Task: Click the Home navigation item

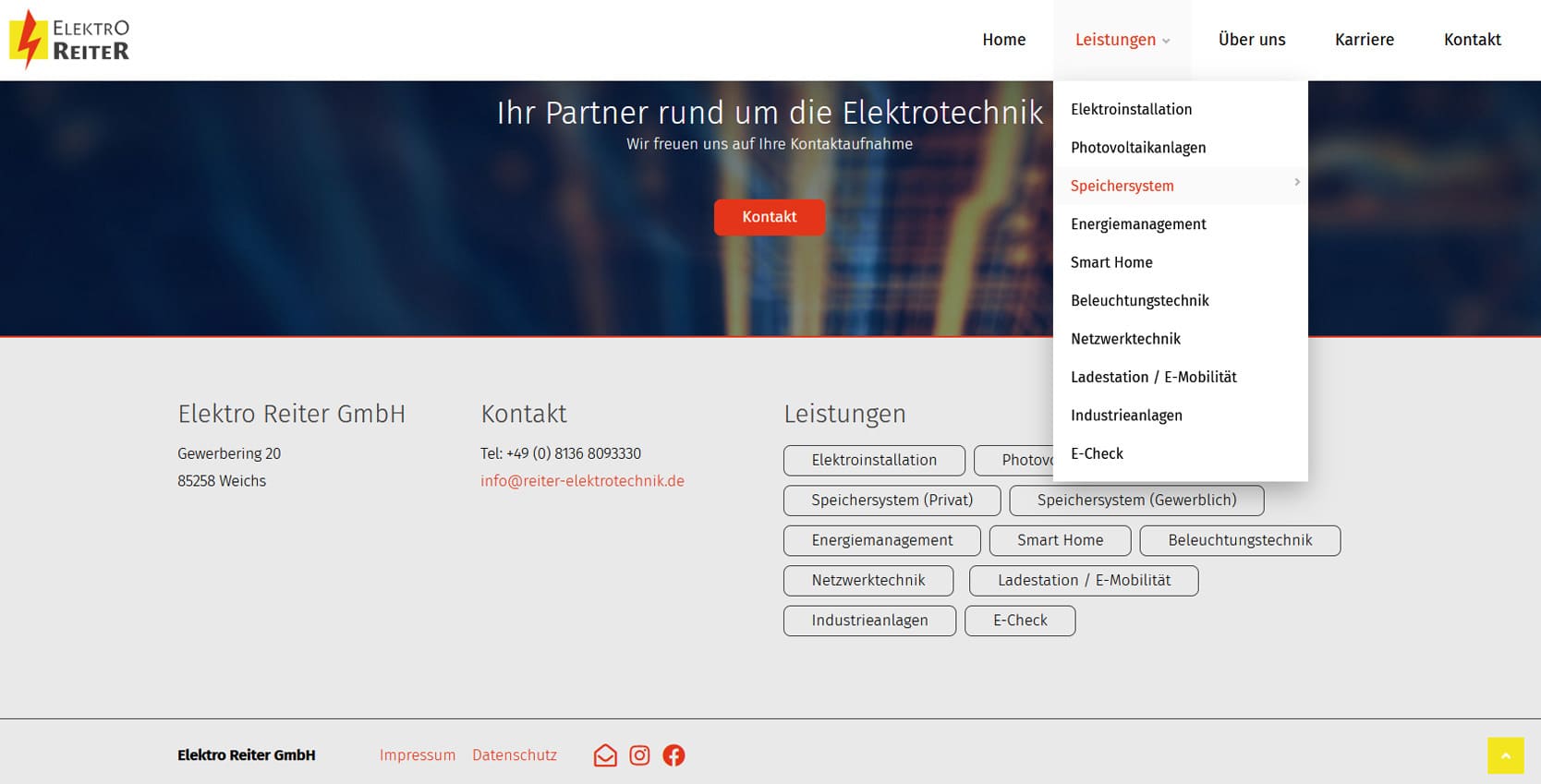Action: [x=1003, y=40]
